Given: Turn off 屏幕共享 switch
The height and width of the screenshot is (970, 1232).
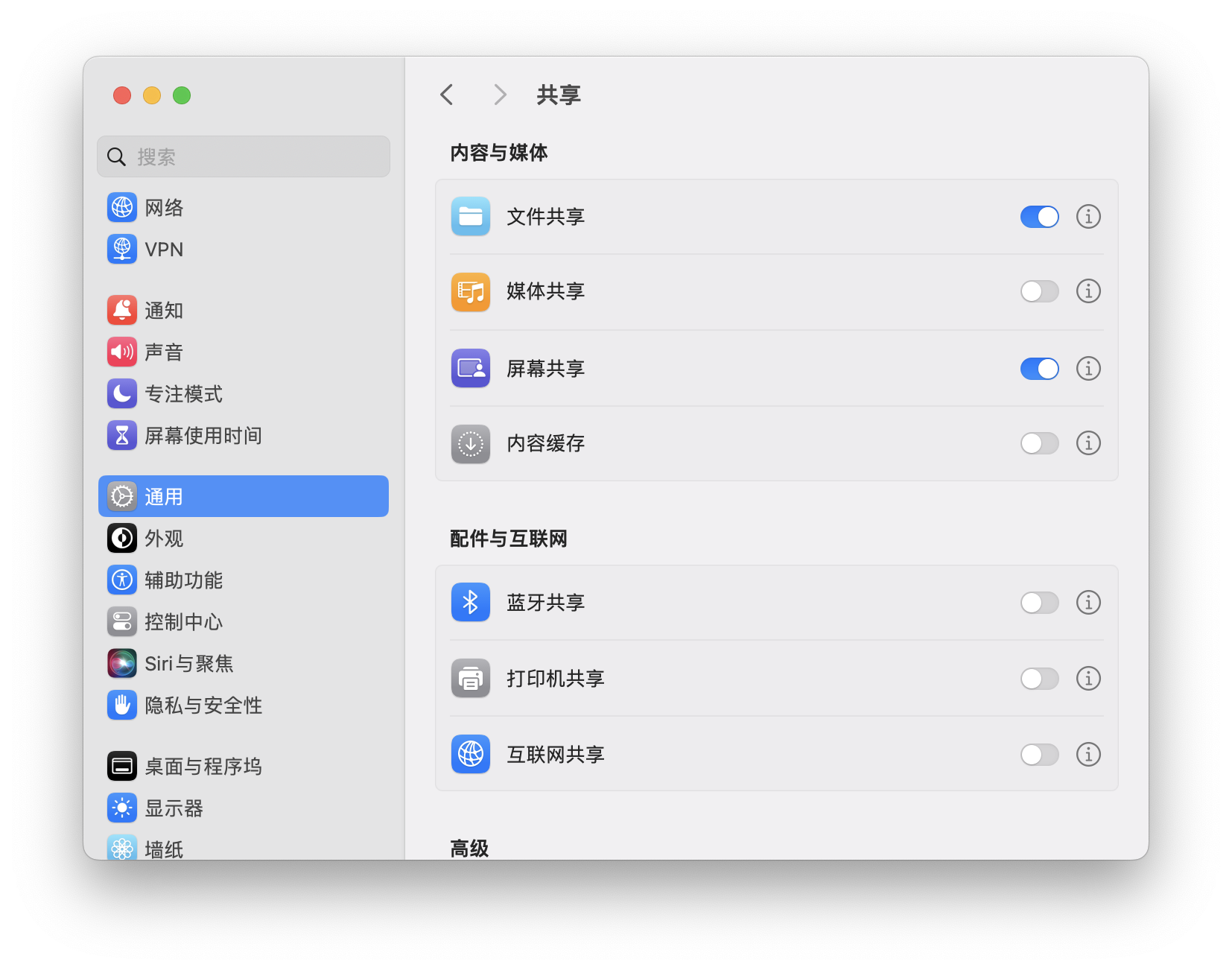Looking at the screenshot, I should (1039, 368).
